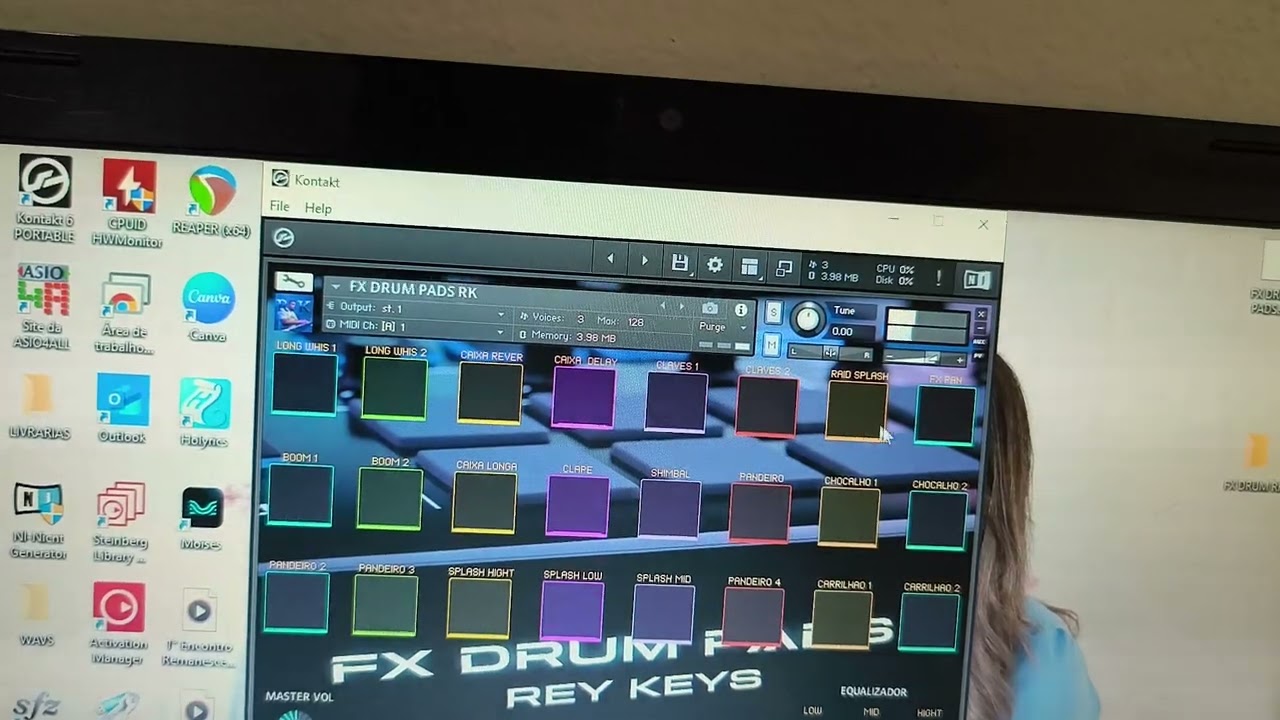
Task: Open the Purge dropdown
Action: pyautogui.click(x=723, y=327)
